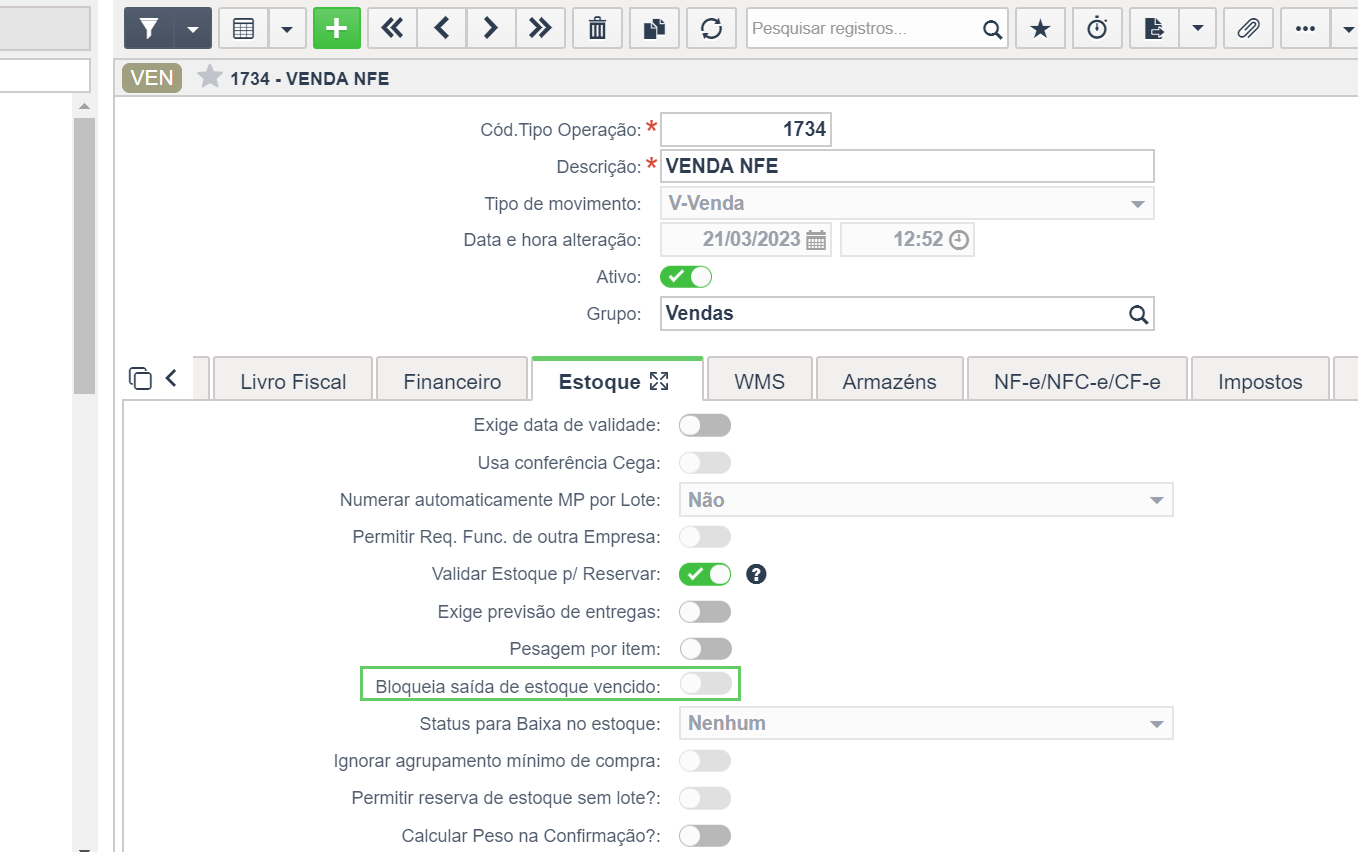Open the stopwatch timer button

point(1097,28)
